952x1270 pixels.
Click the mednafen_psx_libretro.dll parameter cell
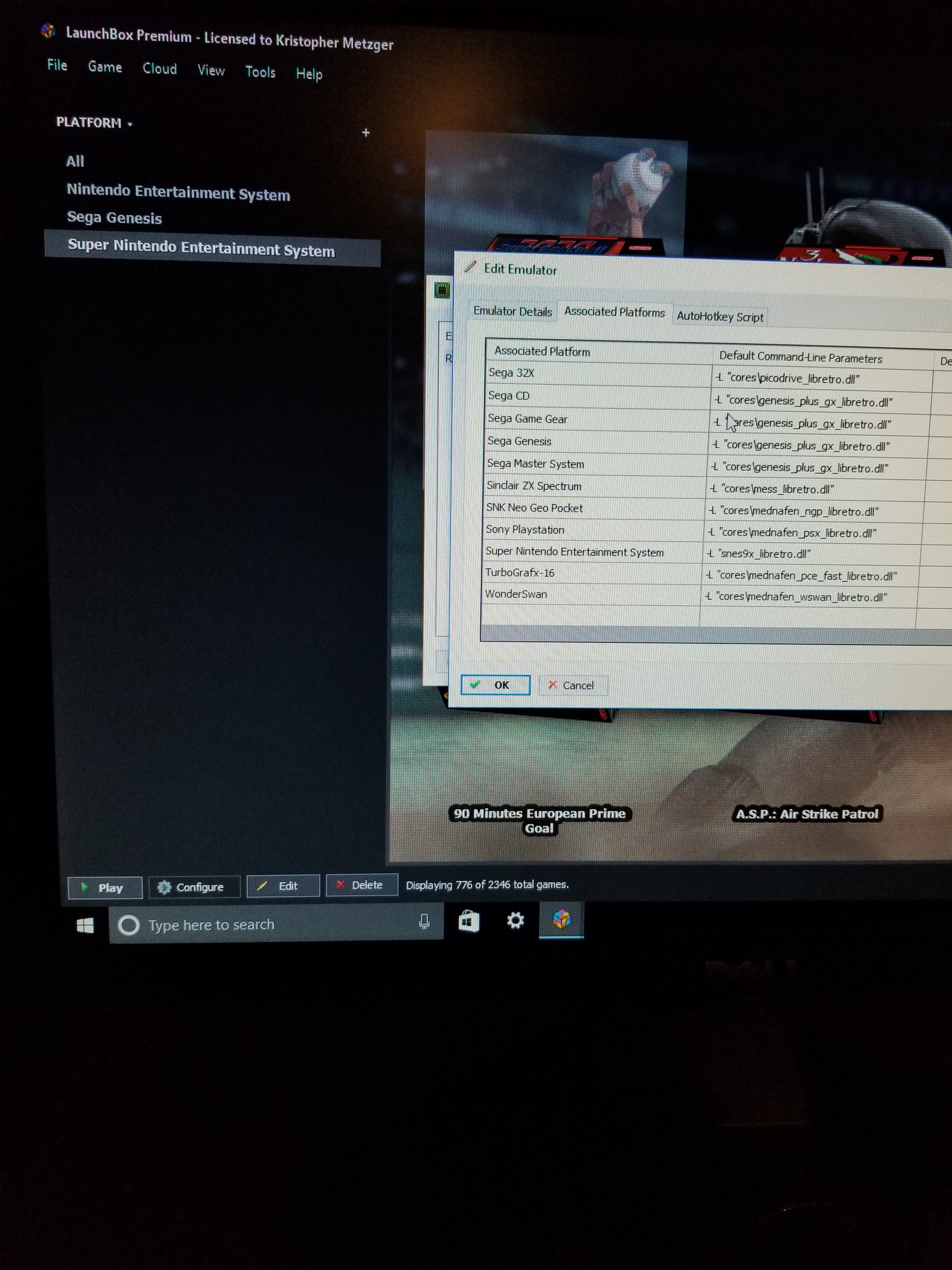[x=814, y=533]
